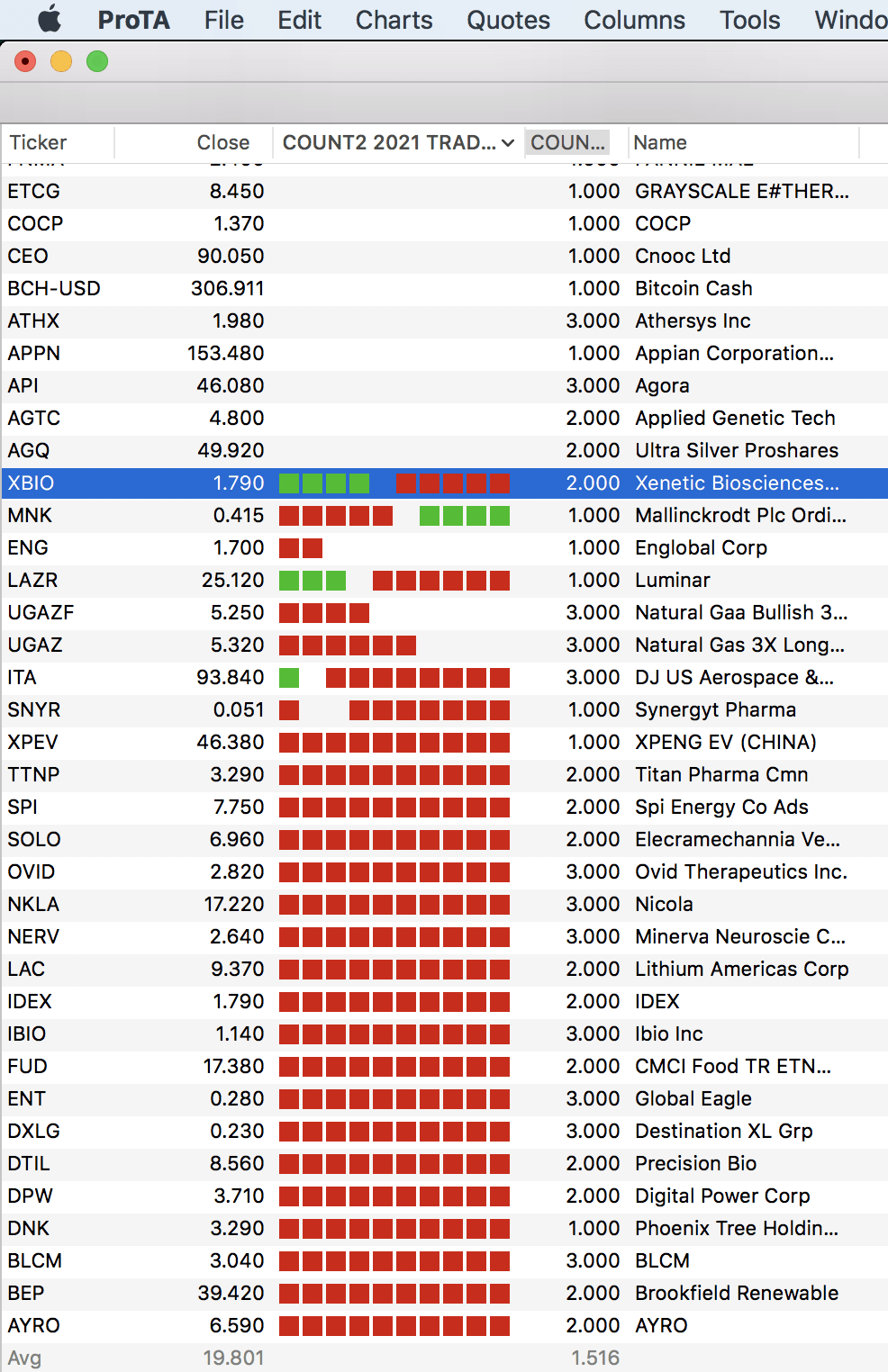
Task: Click the Phoenix Tree Holdin name cell
Action: click(x=737, y=1228)
